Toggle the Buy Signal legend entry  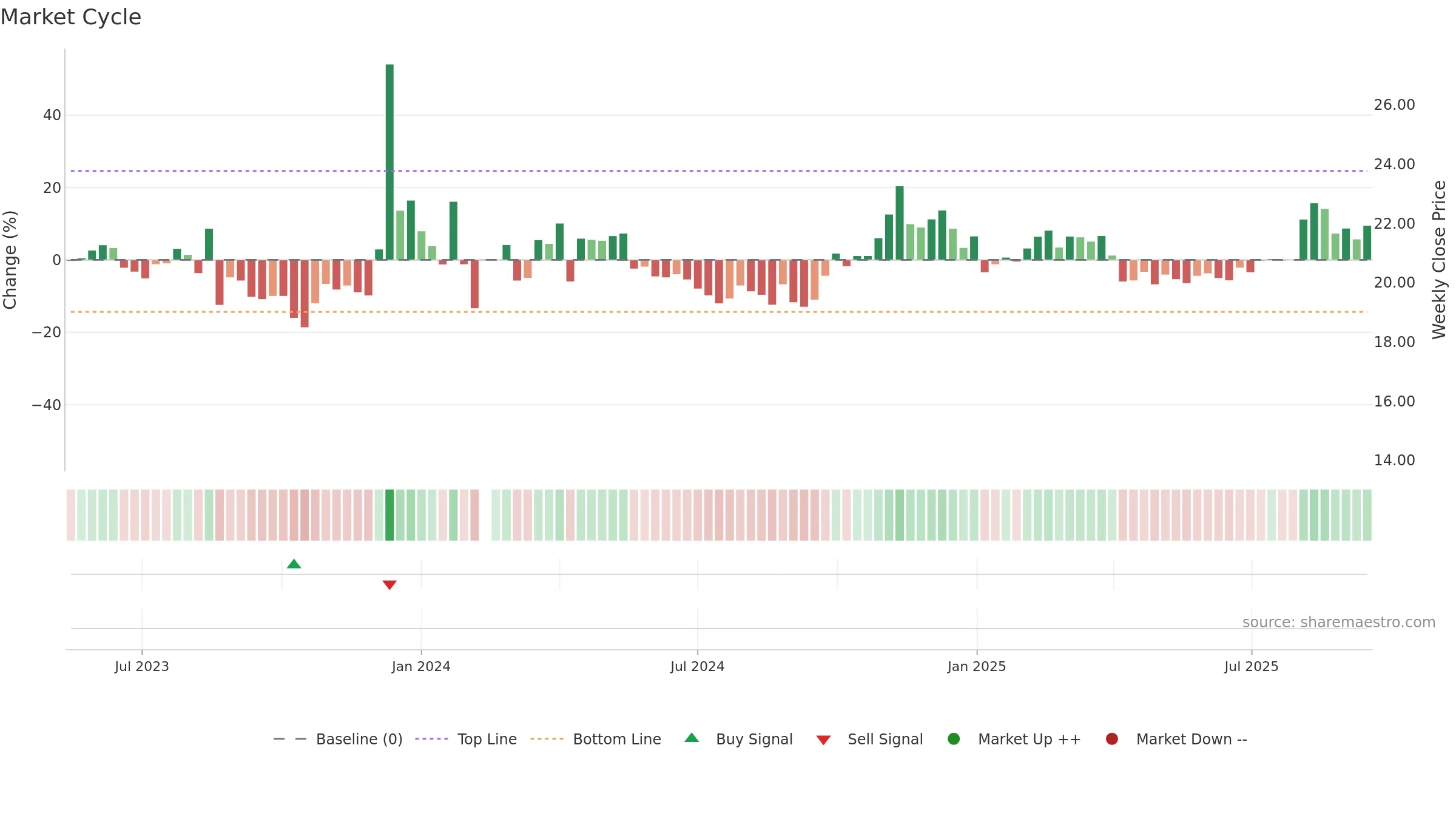738,739
